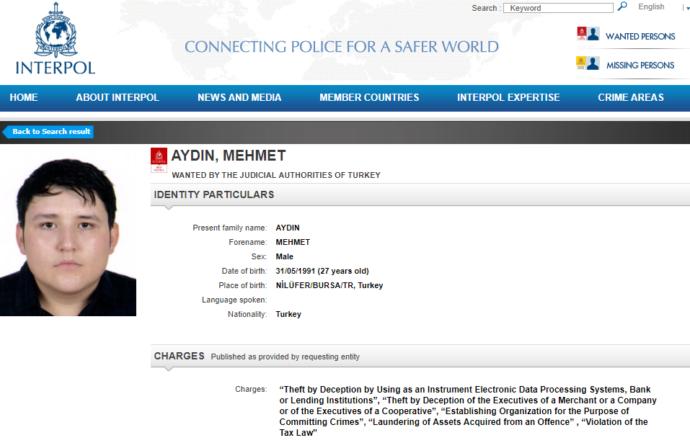Focus the Keyword search field

click(558, 8)
